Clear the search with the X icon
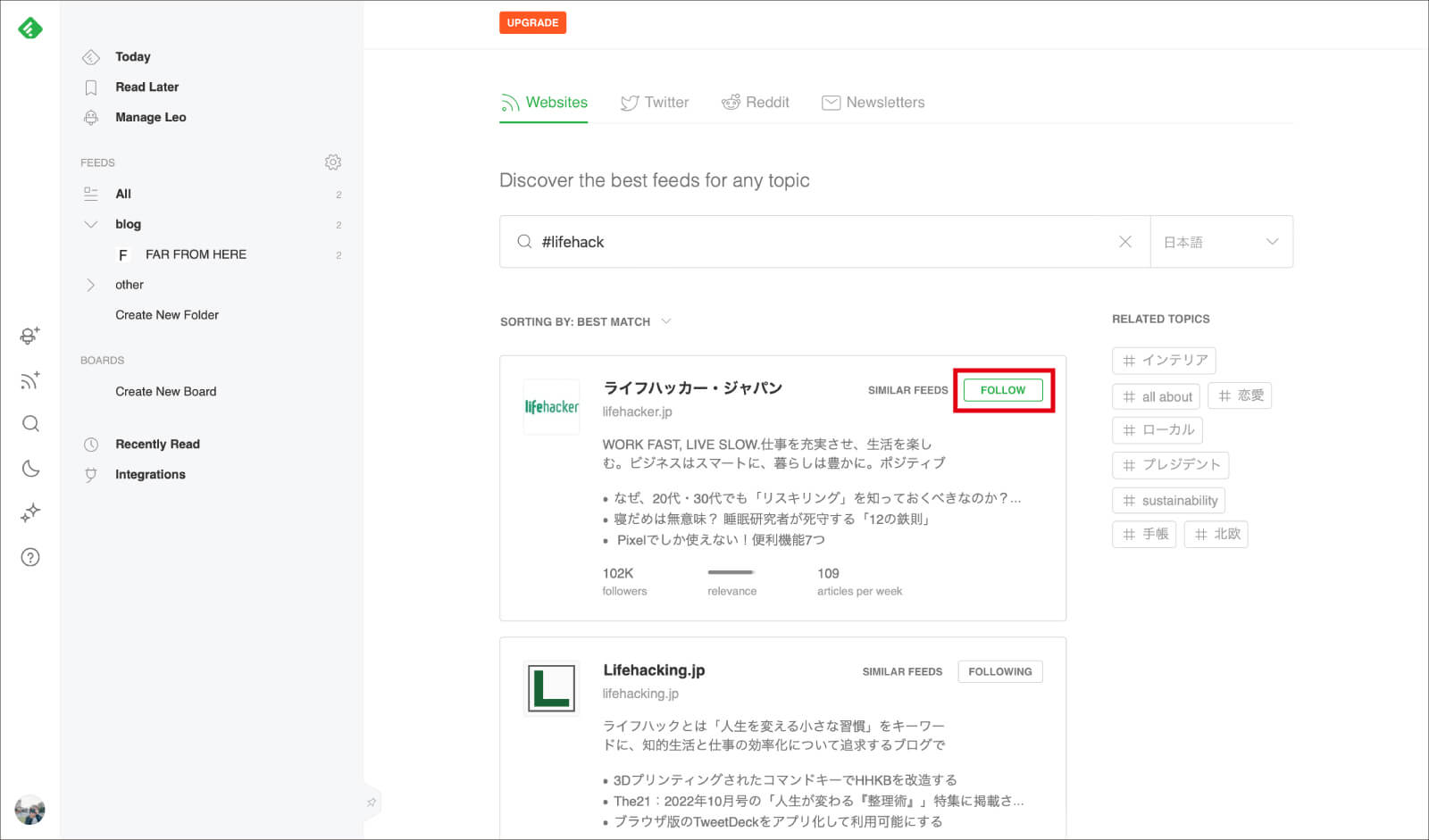The image size is (1429, 840). pos(1125,242)
